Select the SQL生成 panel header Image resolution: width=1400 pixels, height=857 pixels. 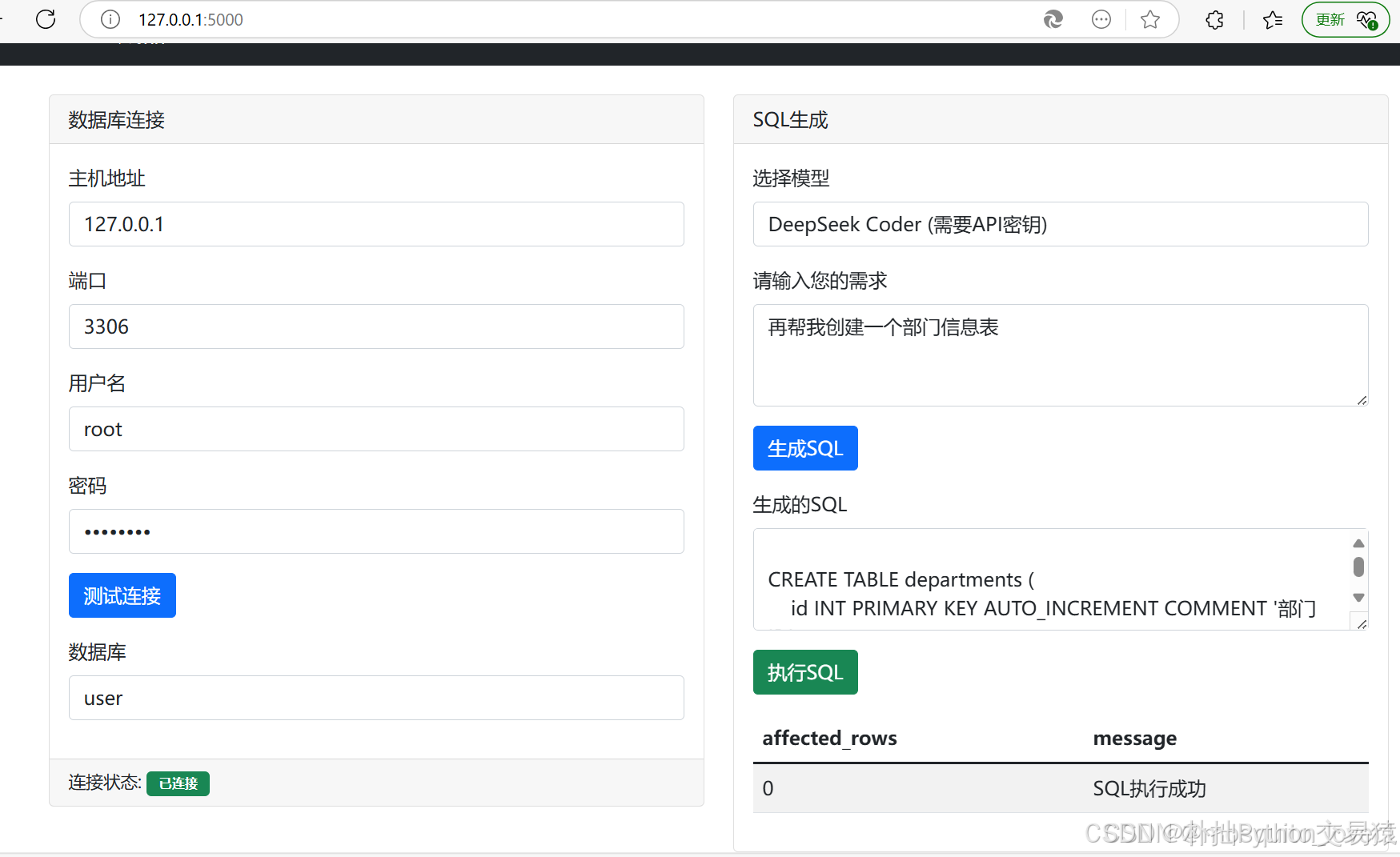[x=790, y=119]
